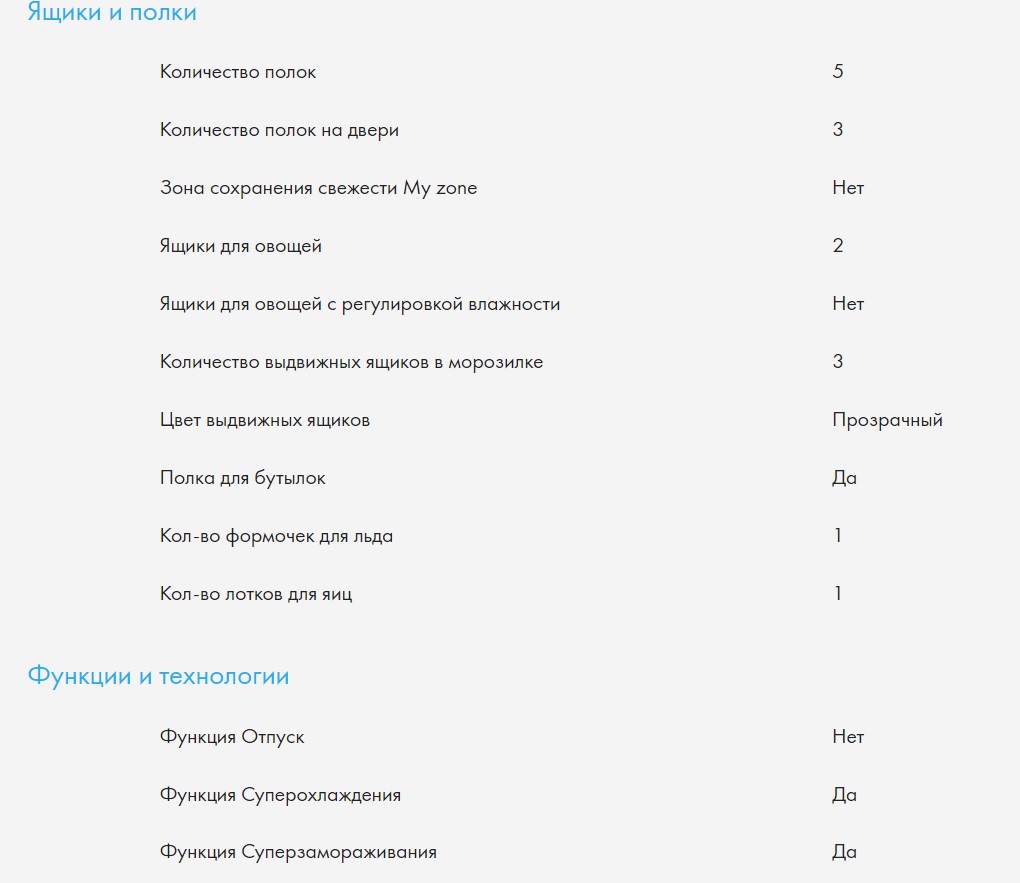
Task: Select the "Функция Суперохлаждения" label
Action: coord(280,795)
